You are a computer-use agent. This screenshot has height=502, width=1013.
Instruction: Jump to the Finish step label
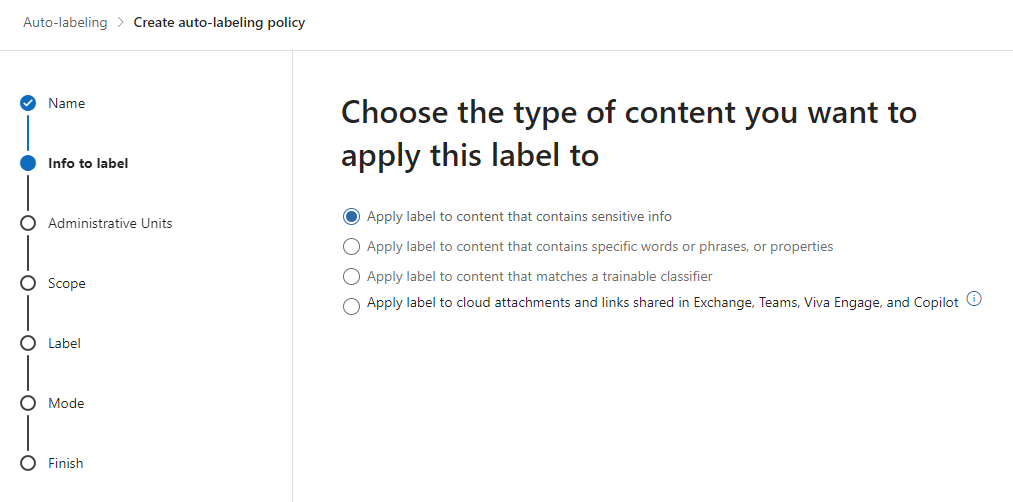tap(66, 463)
